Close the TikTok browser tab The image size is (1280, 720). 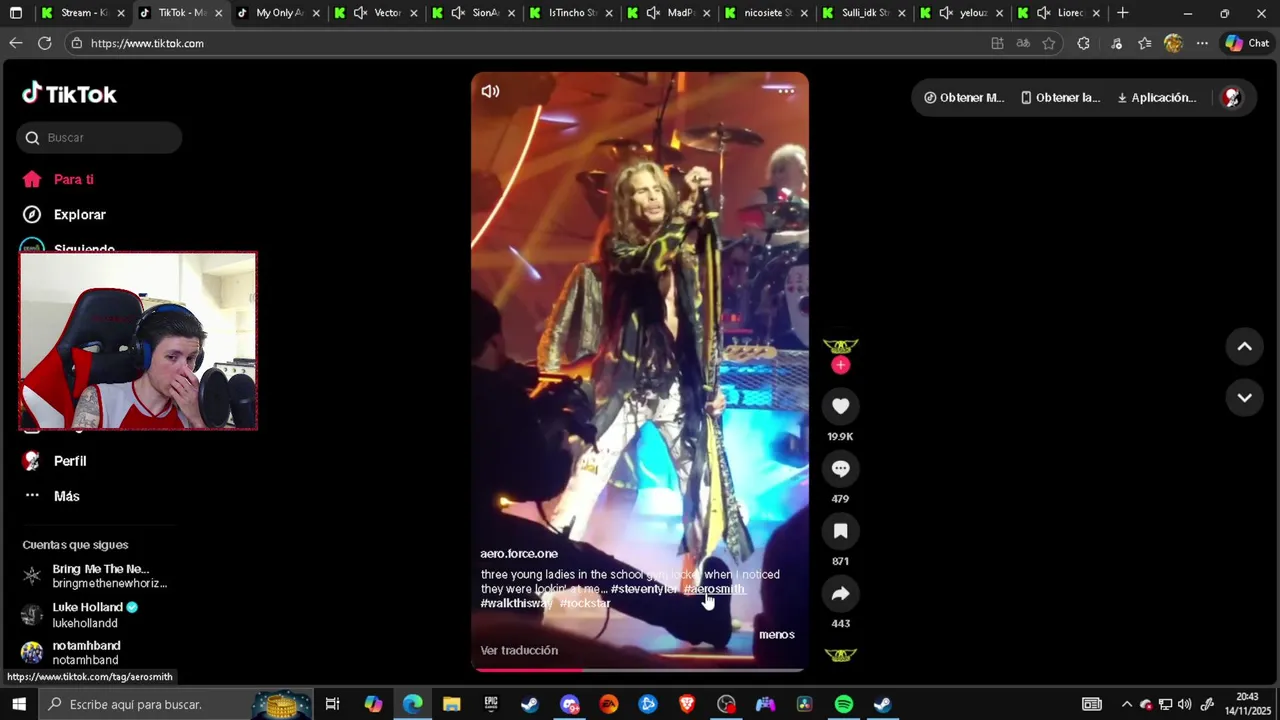tap(219, 13)
